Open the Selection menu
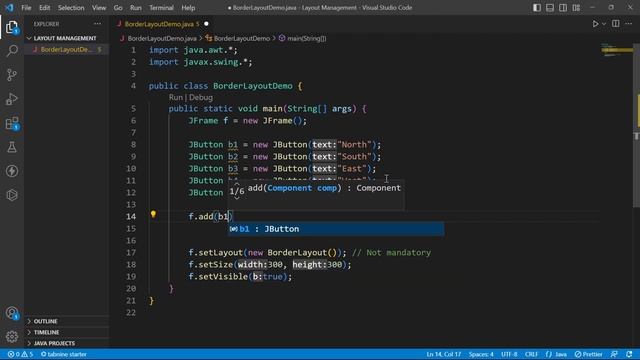The width and height of the screenshot is (640, 360). point(71,8)
